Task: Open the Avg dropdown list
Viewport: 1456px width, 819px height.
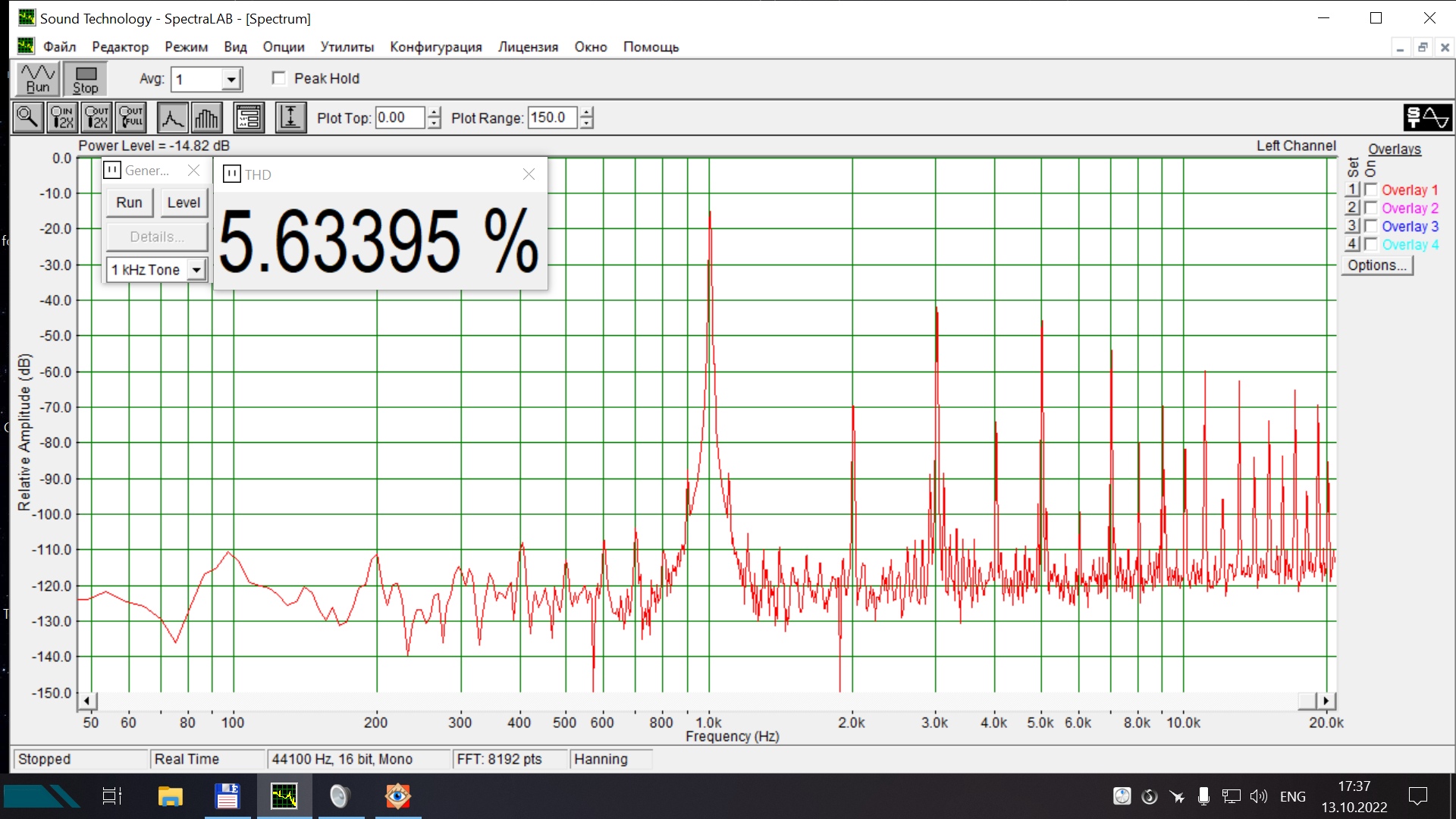Action: (x=231, y=80)
